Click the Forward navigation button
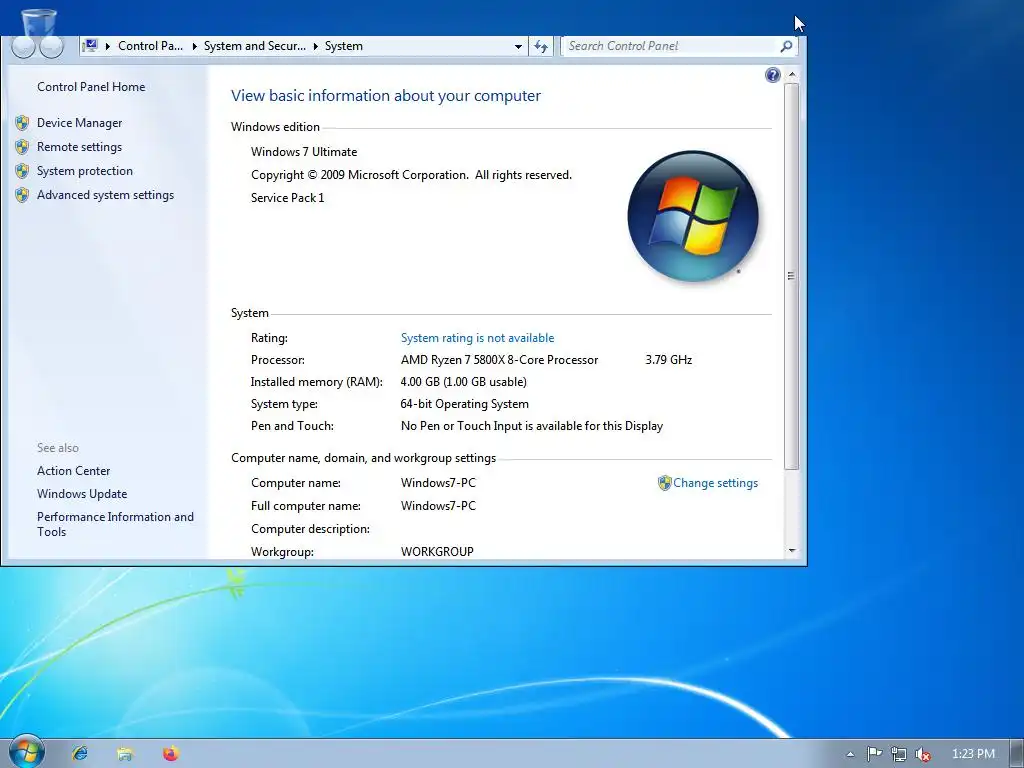 pos(52,47)
